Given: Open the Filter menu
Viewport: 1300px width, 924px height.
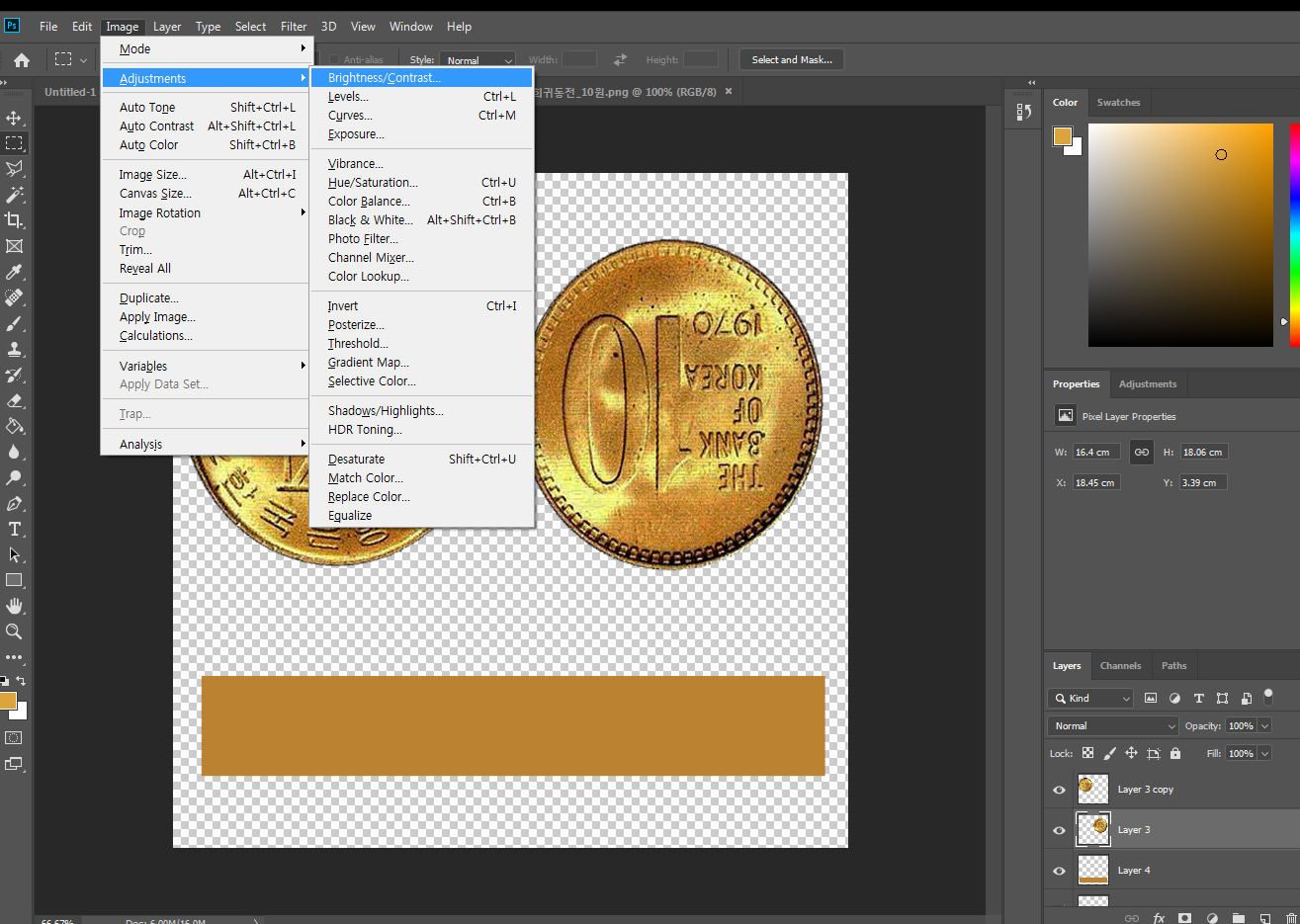Looking at the screenshot, I should tap(294, 27).
